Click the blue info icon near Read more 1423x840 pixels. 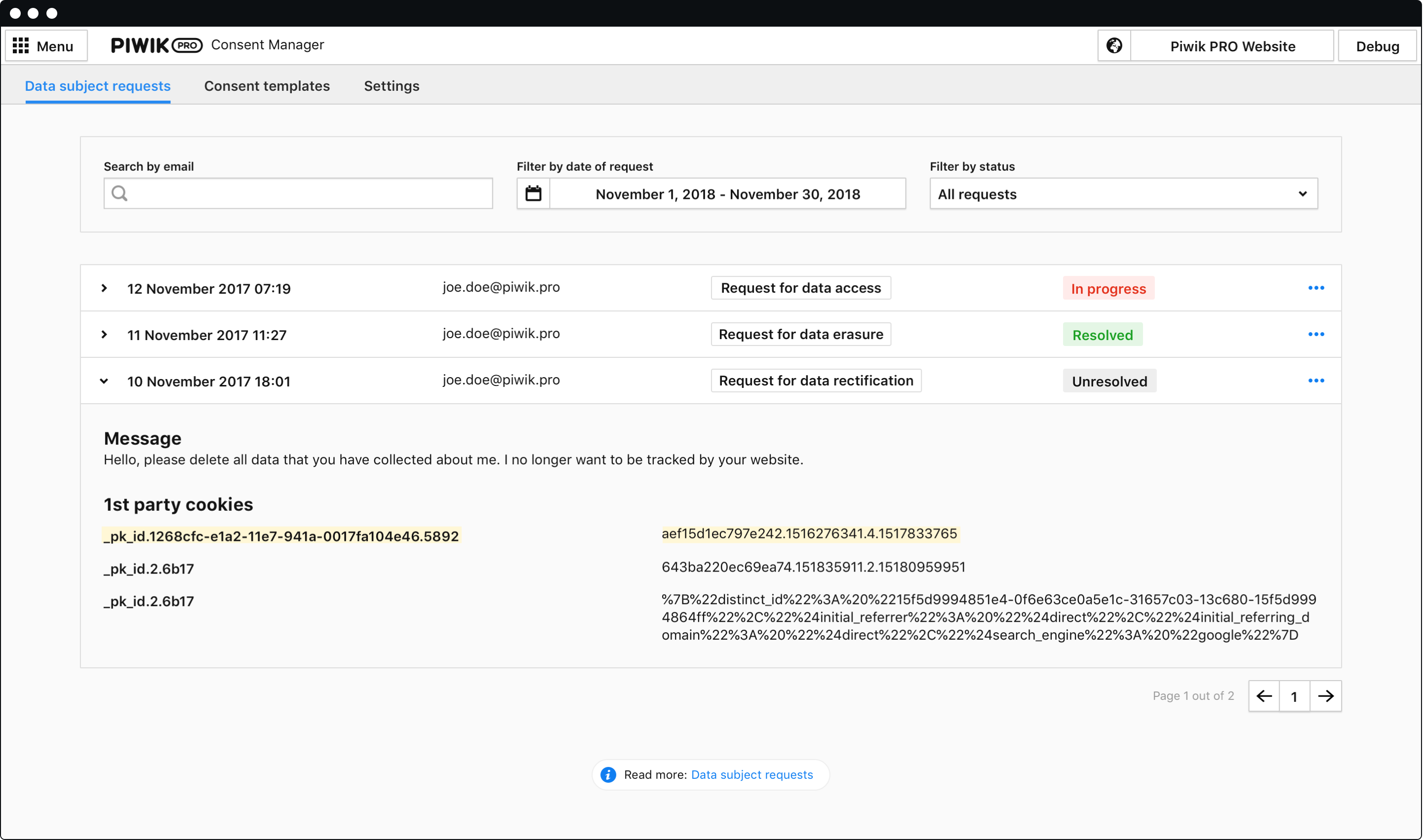608,775
